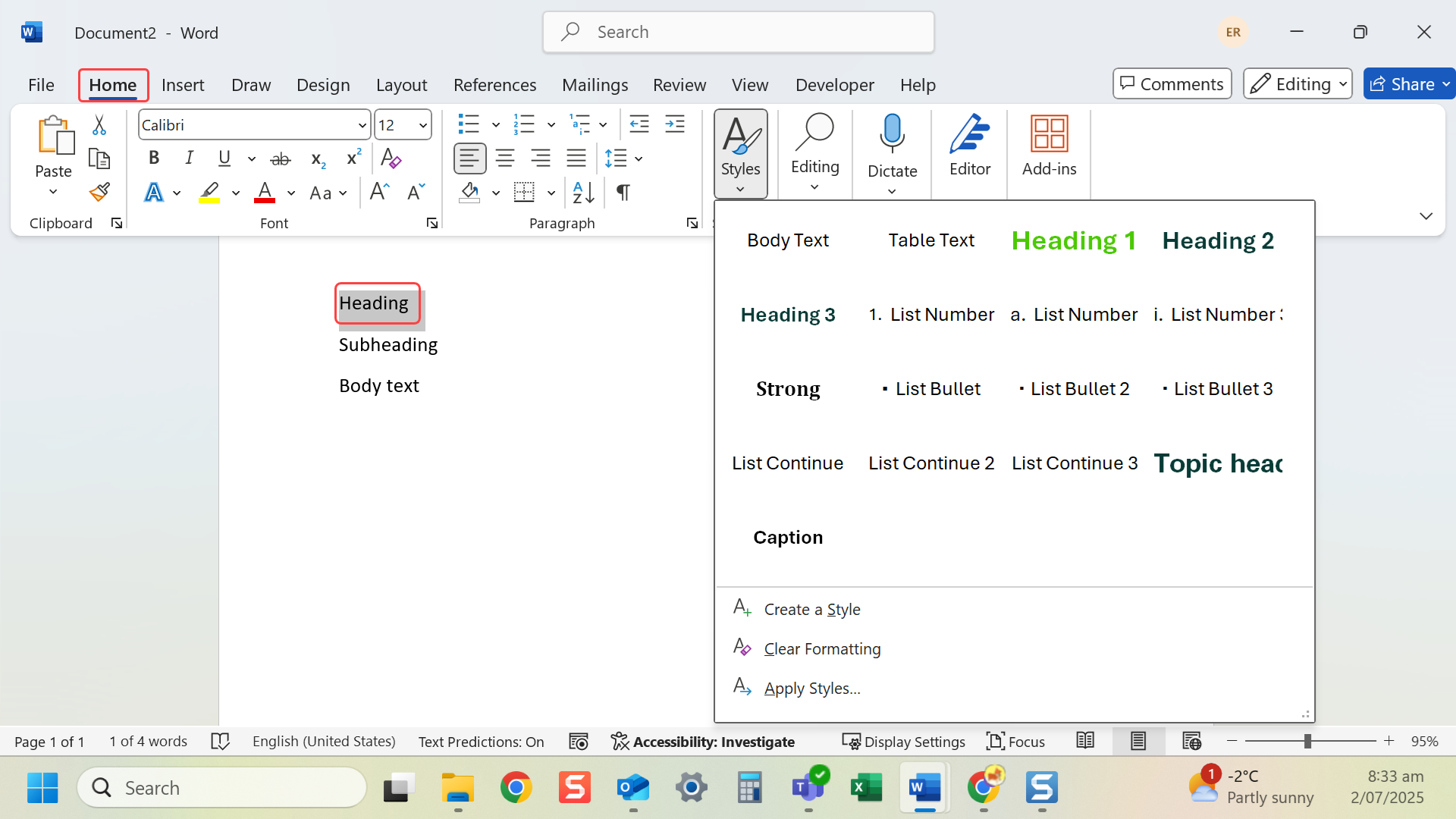Expand the underline style arrow

tap(252, 159)
